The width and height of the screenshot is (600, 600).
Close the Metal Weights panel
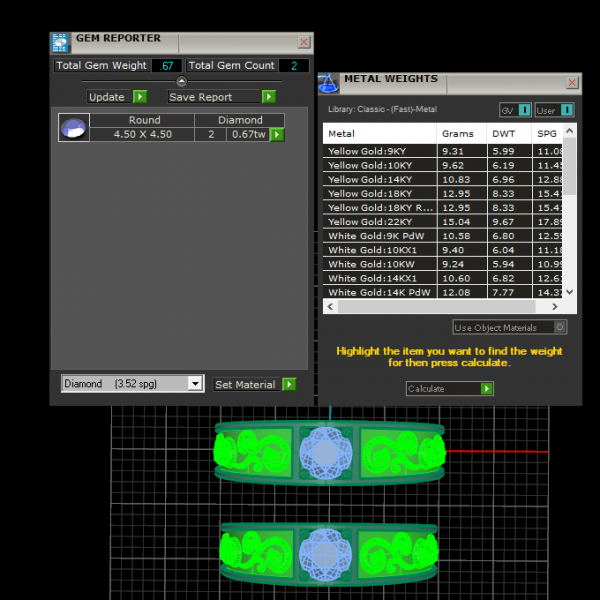click(x=572, y=83)
